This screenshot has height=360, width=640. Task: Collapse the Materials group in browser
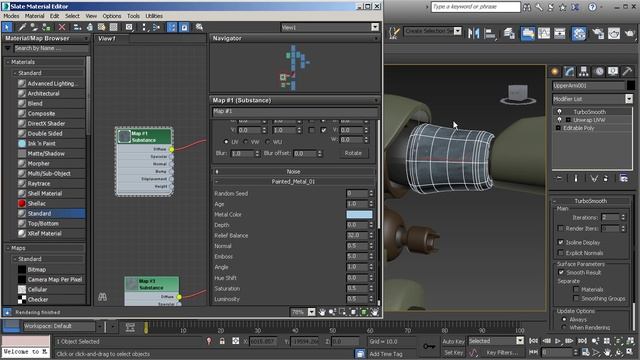pos(8,62)
